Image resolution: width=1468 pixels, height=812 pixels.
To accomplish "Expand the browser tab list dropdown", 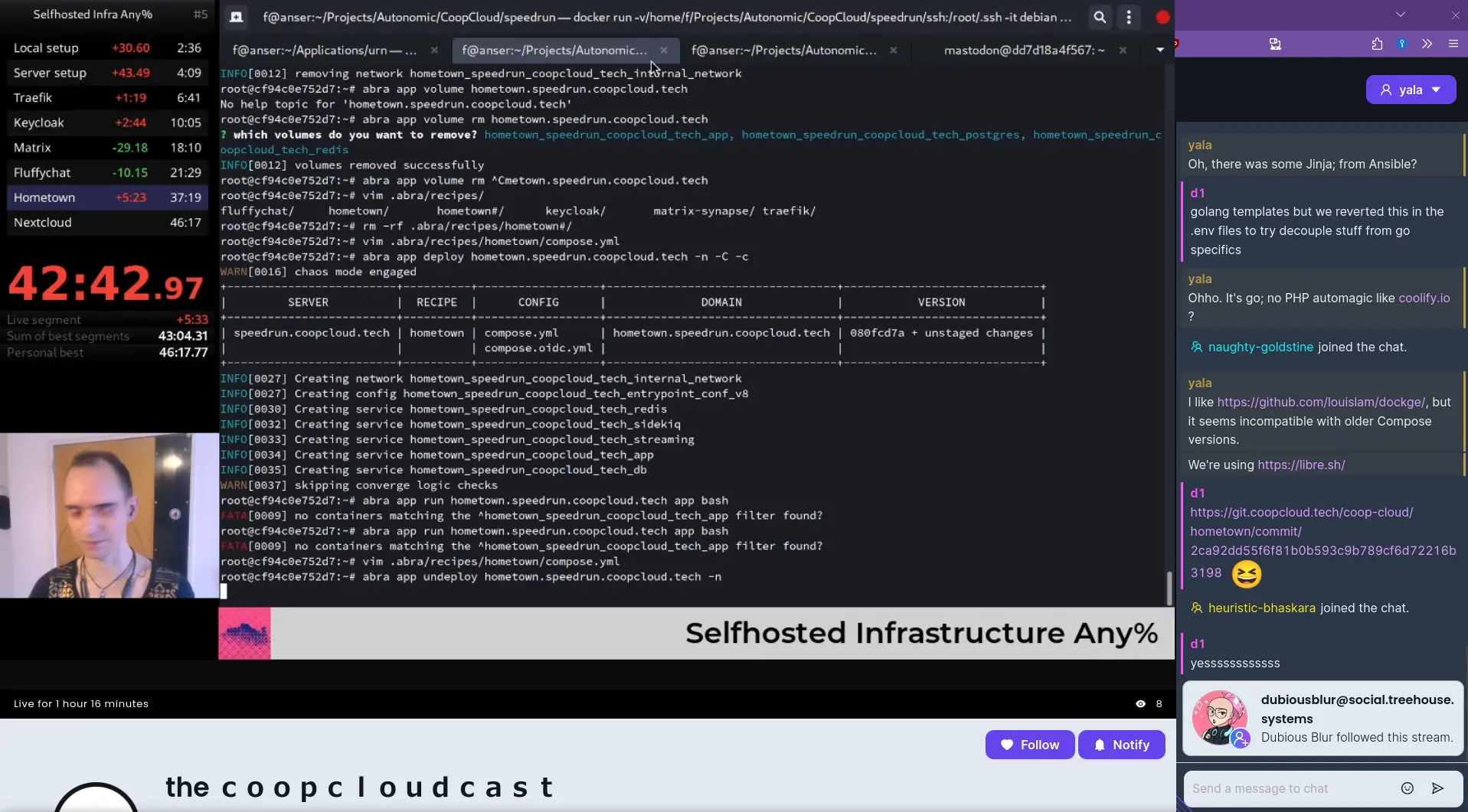I will tap(1401, 15).
